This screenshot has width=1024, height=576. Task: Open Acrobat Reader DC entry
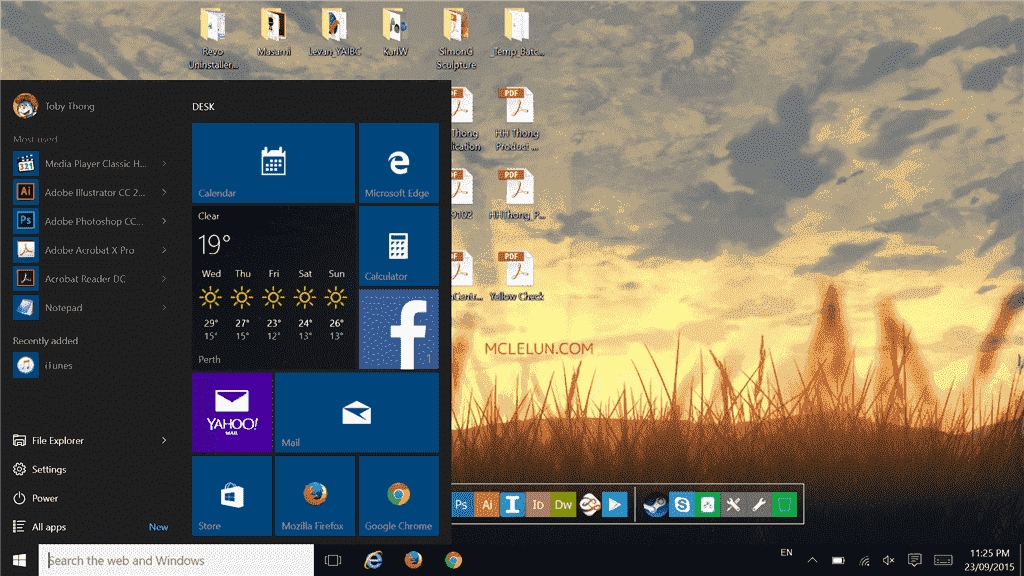click(x=91, y=279)
